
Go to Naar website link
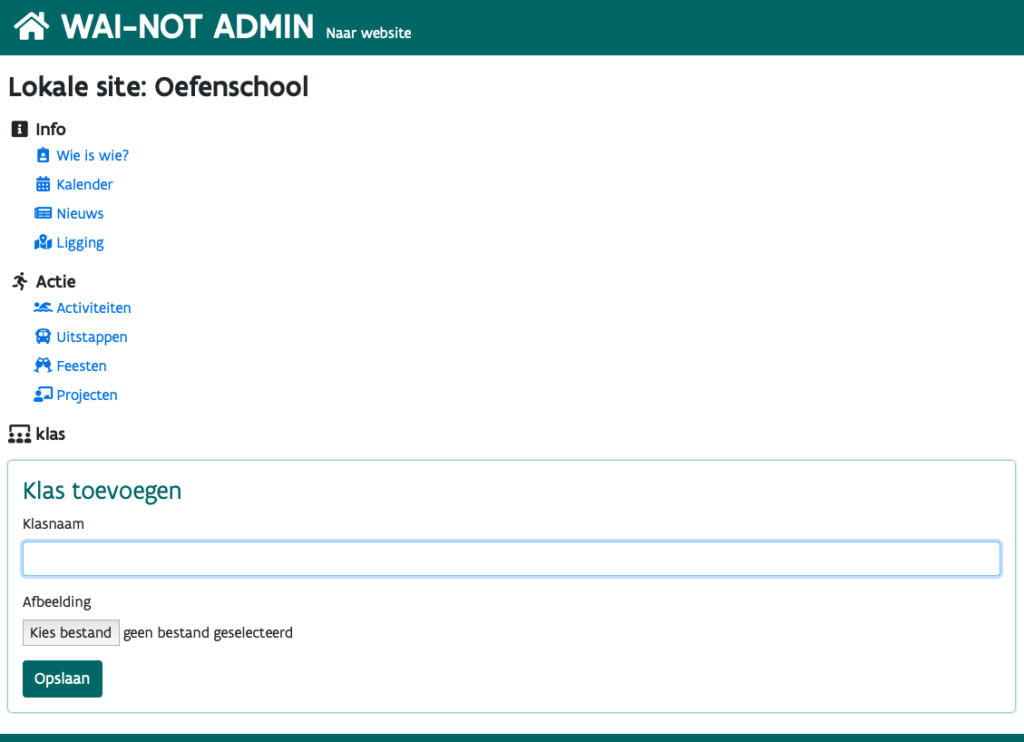(x=368, y=33)
